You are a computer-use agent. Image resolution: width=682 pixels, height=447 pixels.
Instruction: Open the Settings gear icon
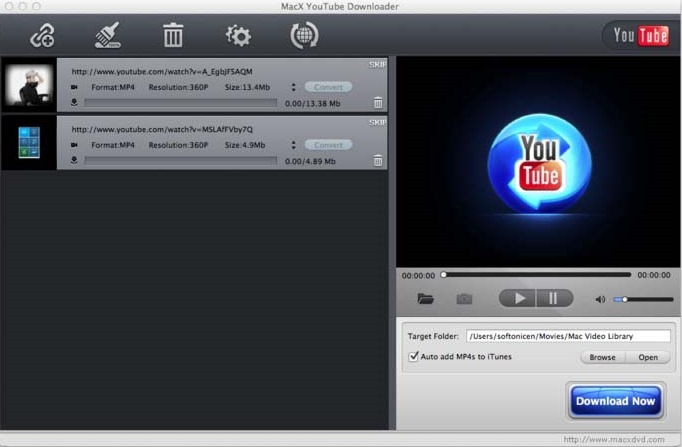tap(238, 35)
